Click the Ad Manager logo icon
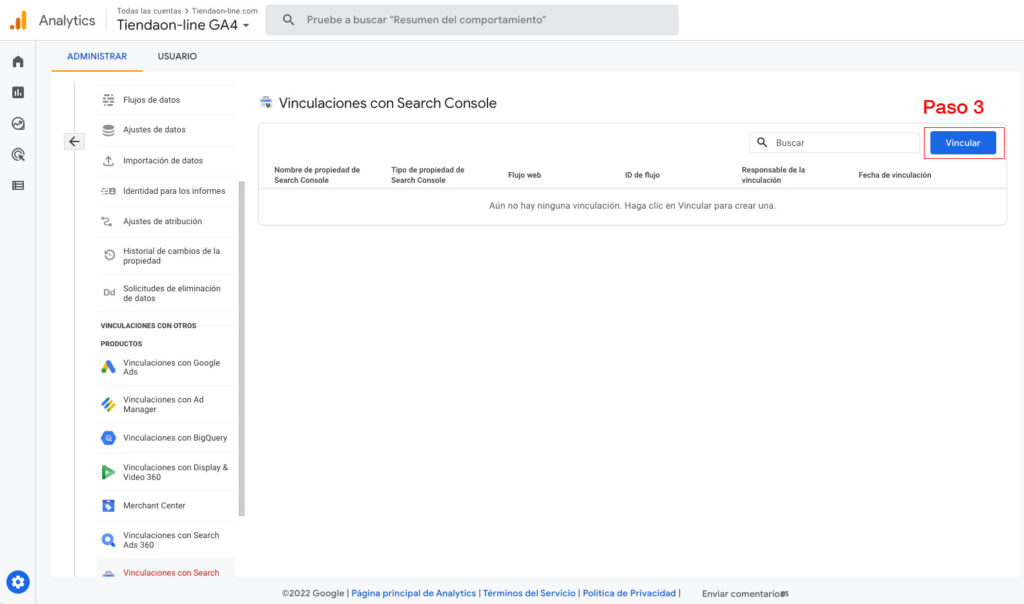The height and width of the screenshot is (604, 1024). [108, 404]
